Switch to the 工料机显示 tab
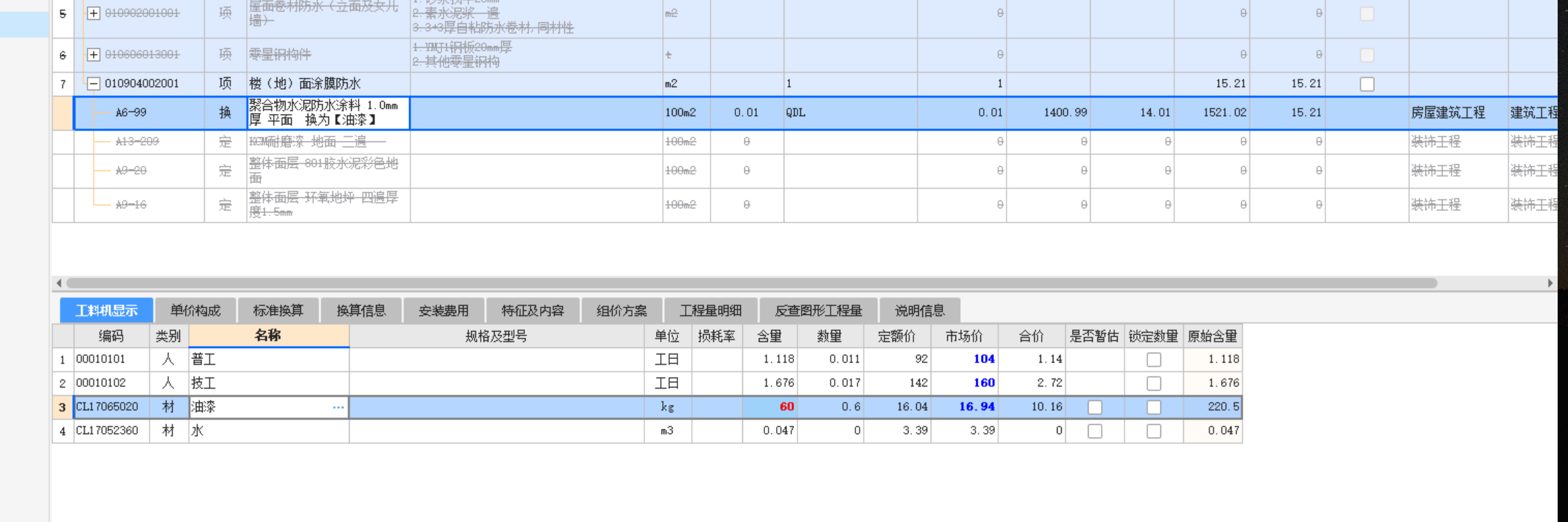This screenshot has height=522, width=1568. pyautogui.click(x=106, y=311)
